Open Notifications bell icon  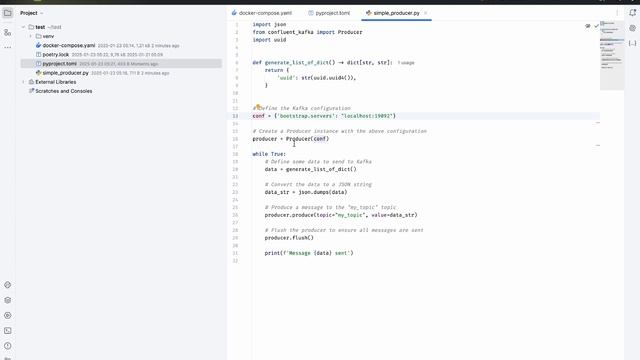(632, 13)
